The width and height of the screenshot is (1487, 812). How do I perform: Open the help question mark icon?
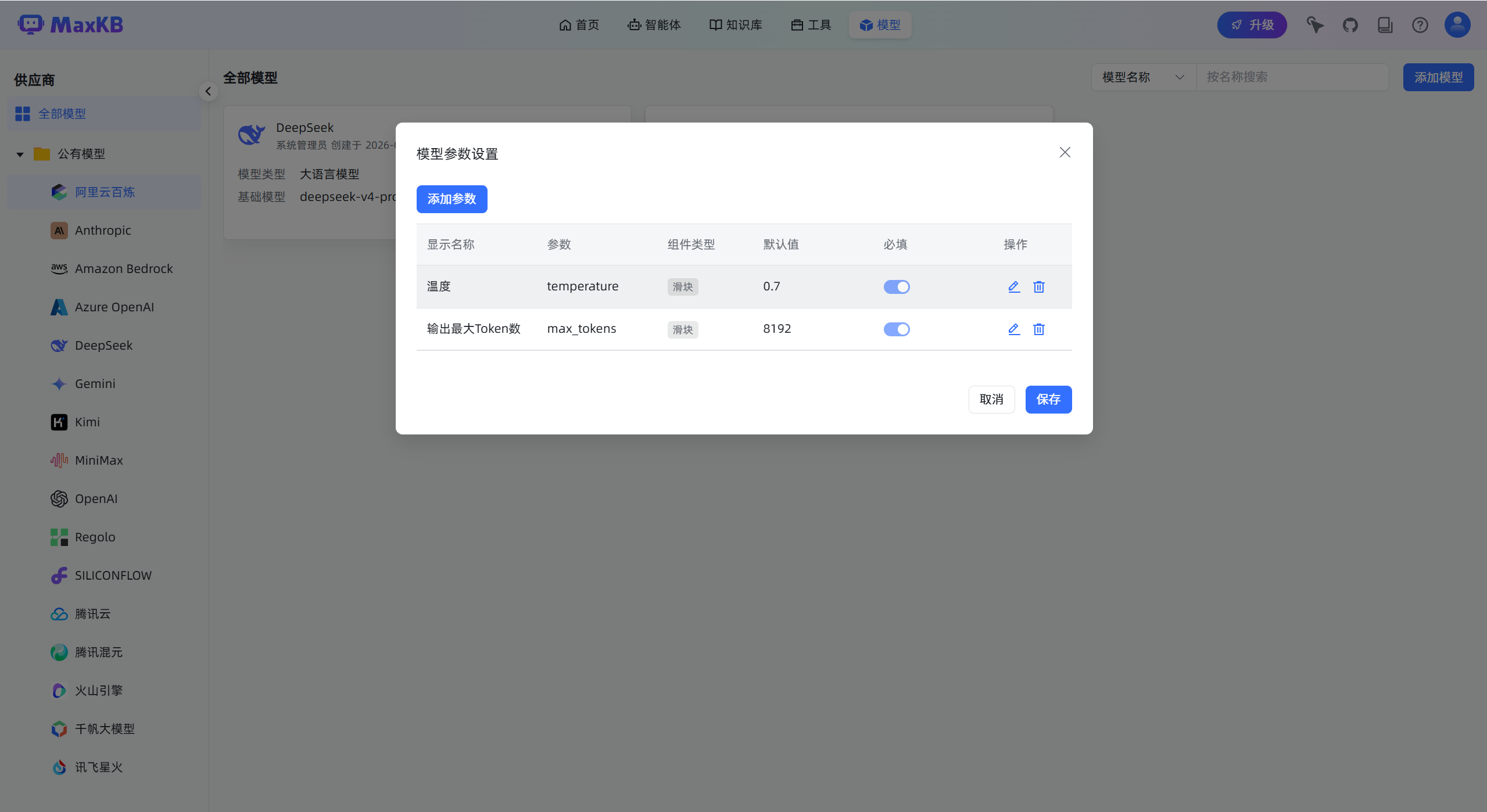click(1420, 25)
